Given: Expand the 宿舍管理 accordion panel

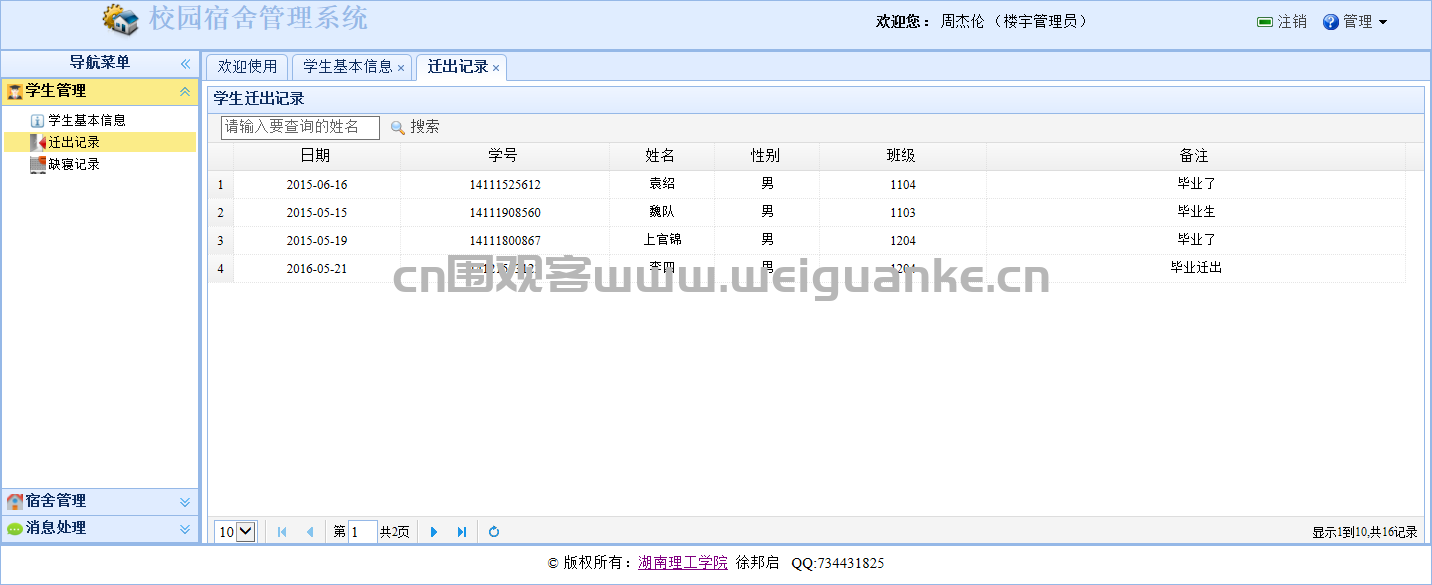Looking at the screenshot, I should coord(185,502).
